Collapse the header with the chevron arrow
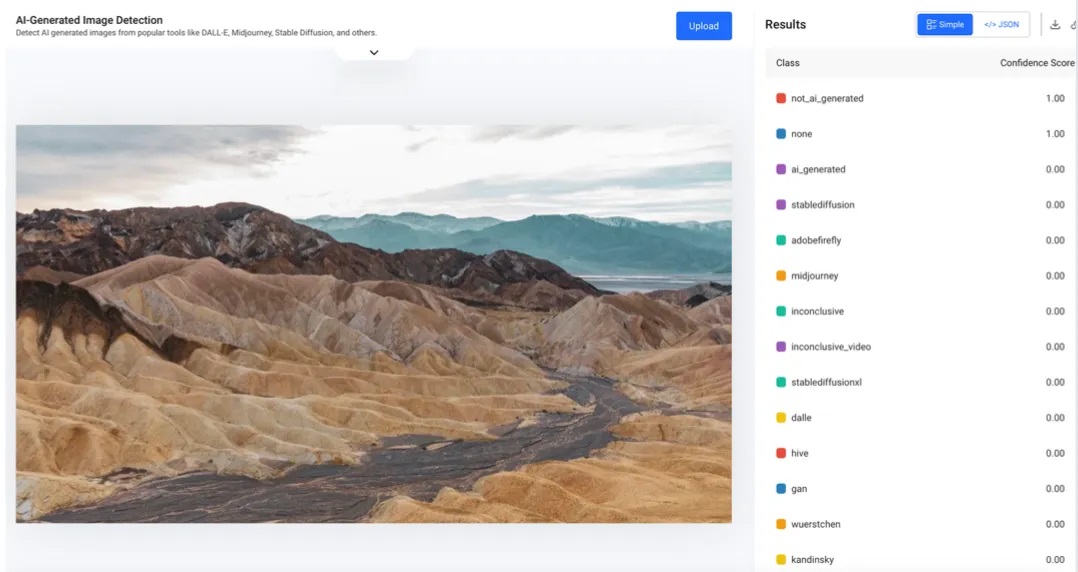Image resolution: width=1078 pixels, height=572 pixels. pos(374,52)
